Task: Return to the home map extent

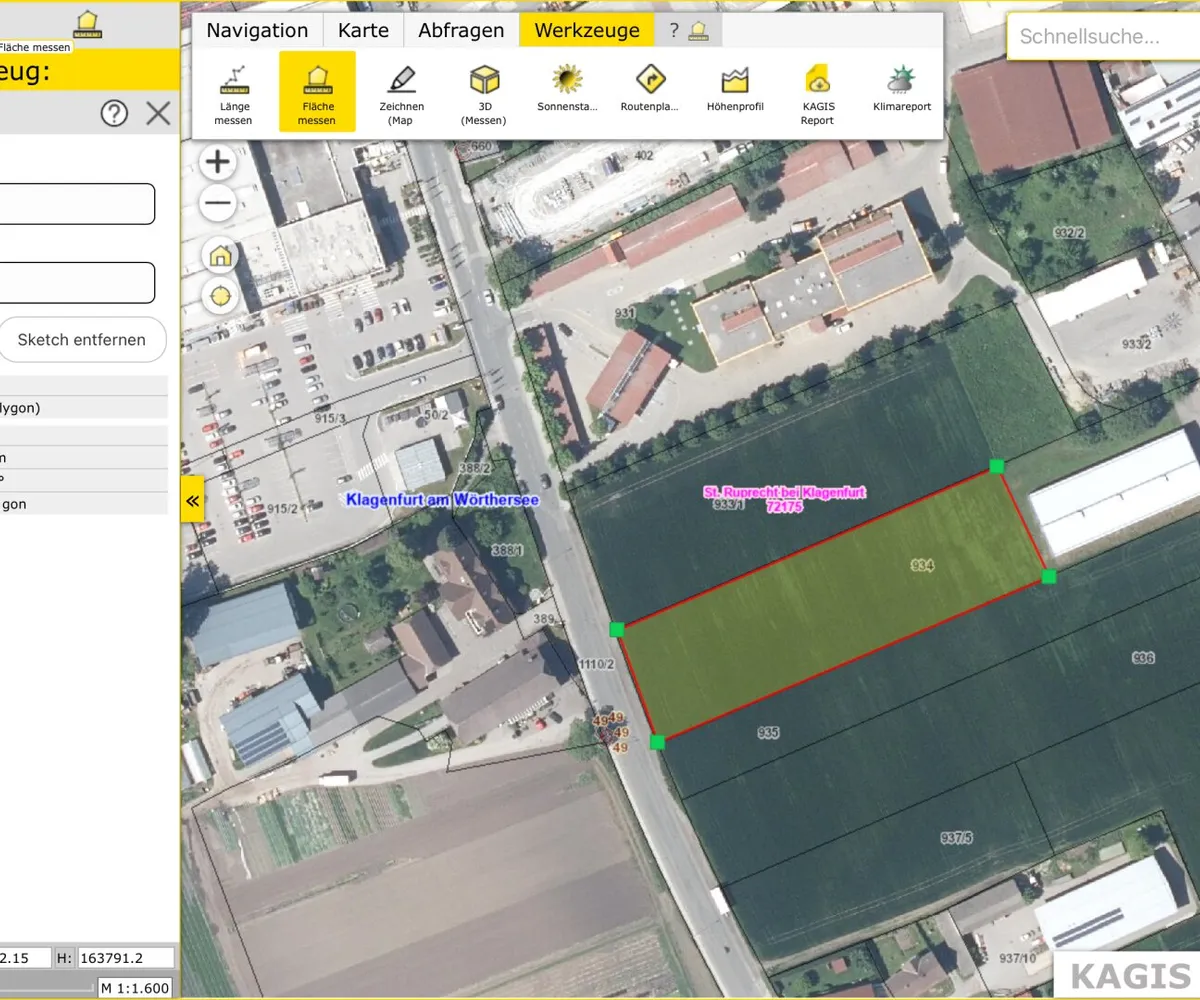Action: (219, 256)
